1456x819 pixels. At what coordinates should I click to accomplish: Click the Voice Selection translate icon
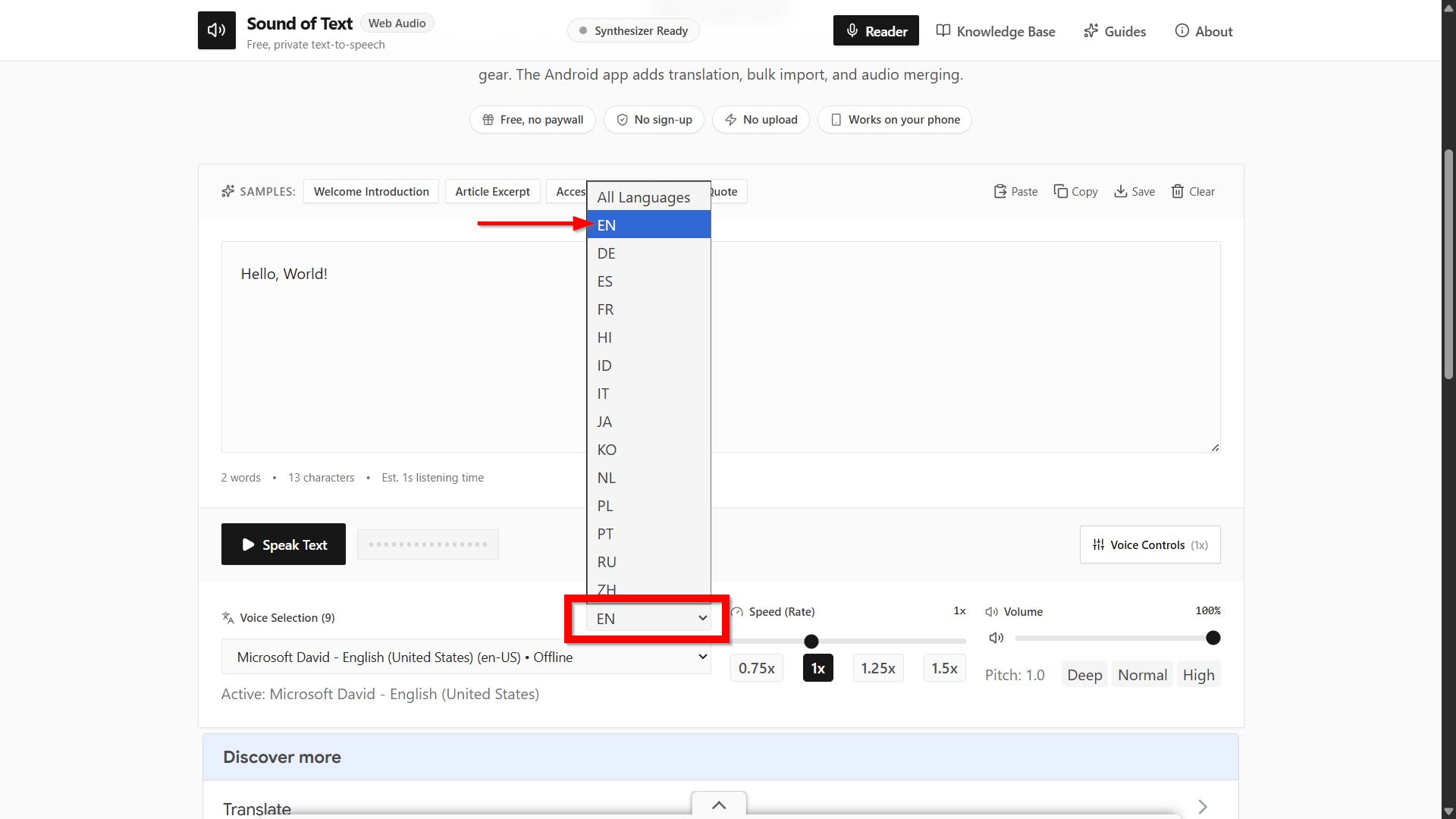click(227, 618)
